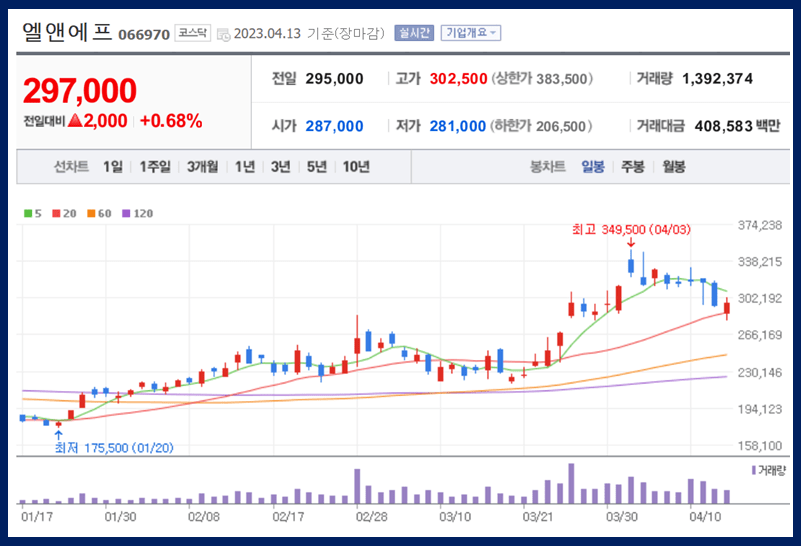Viewport: 801px width, 546px height.
Task: Click the 02/28 date axis label
Action: point(371,517)
